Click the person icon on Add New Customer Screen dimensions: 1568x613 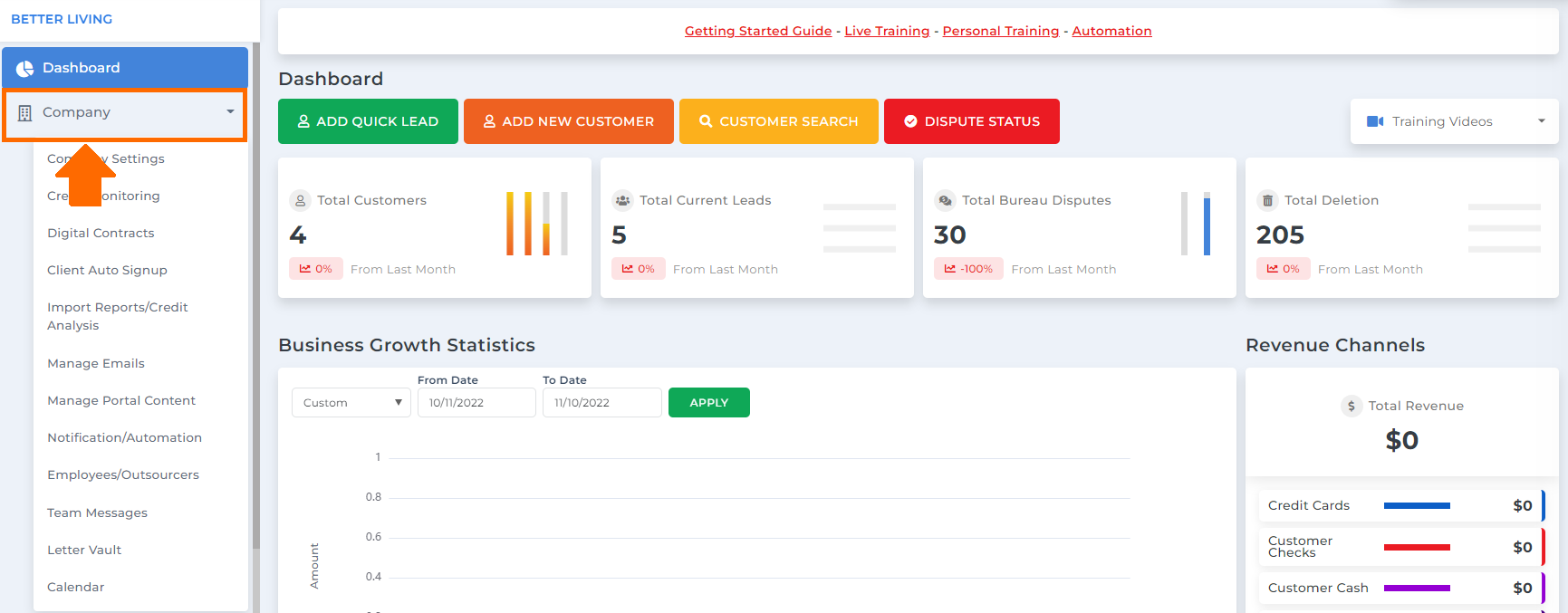click(489, 121)
